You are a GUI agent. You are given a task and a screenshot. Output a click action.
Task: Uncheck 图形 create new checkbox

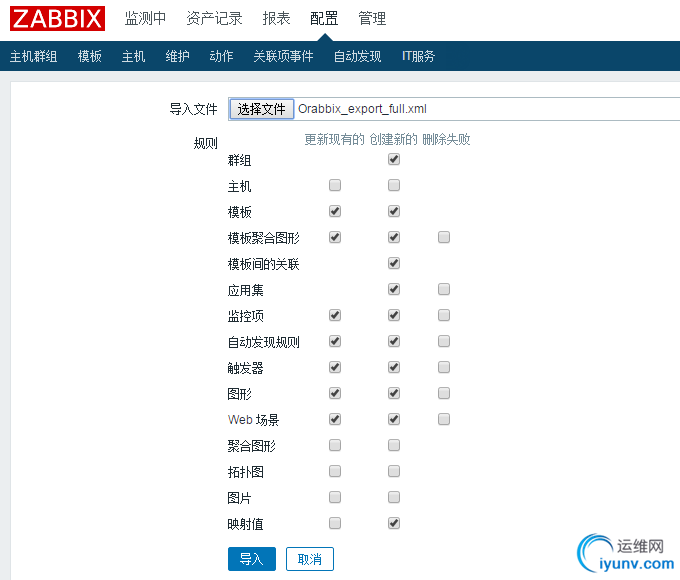point(394,393)
